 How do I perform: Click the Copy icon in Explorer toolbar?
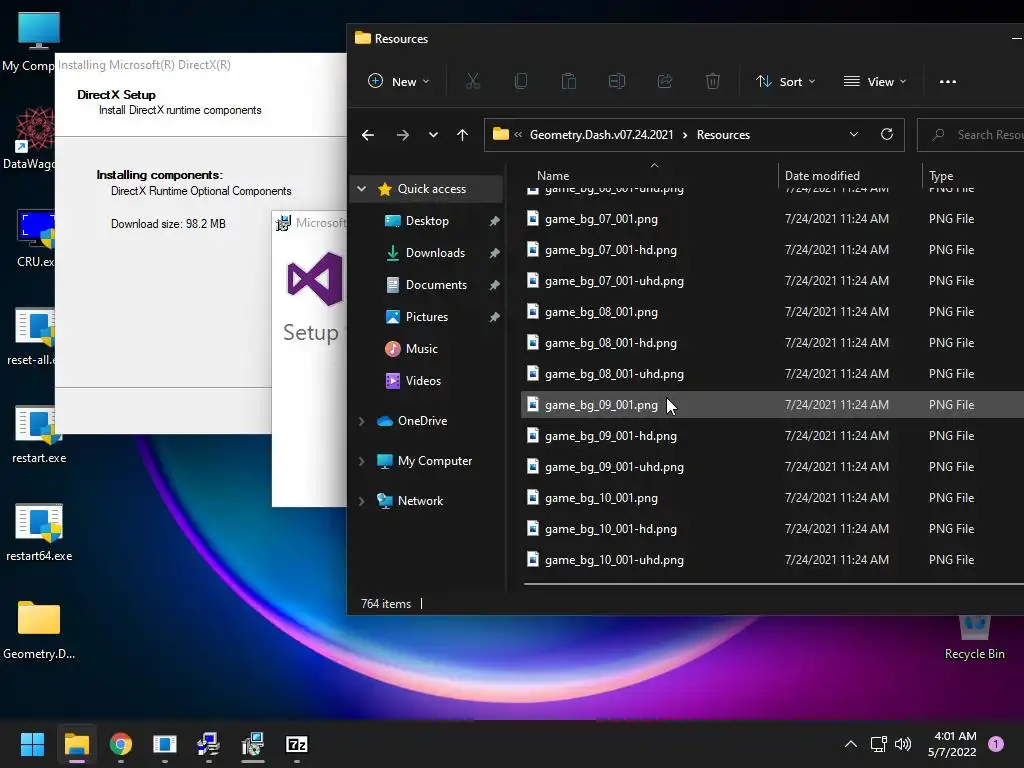pos(520,81)
